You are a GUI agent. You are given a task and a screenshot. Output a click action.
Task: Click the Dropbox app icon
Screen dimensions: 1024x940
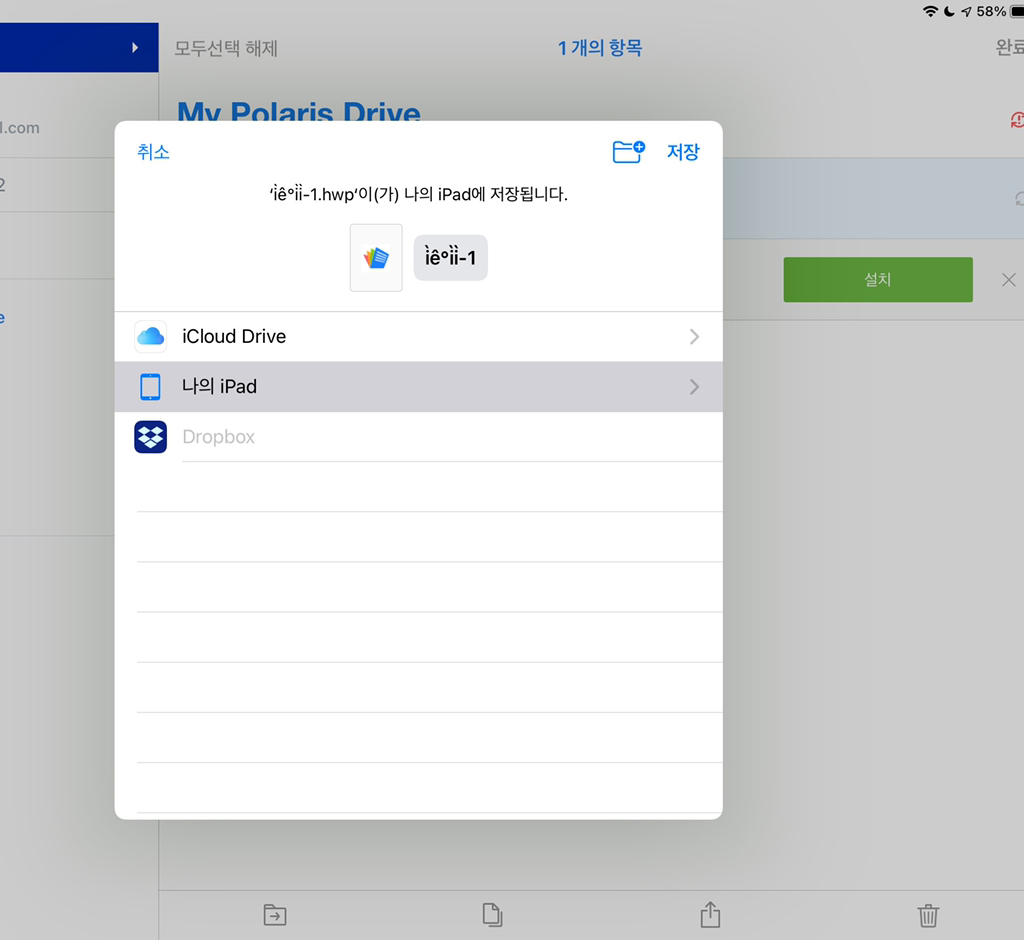(x=151, y=437)
